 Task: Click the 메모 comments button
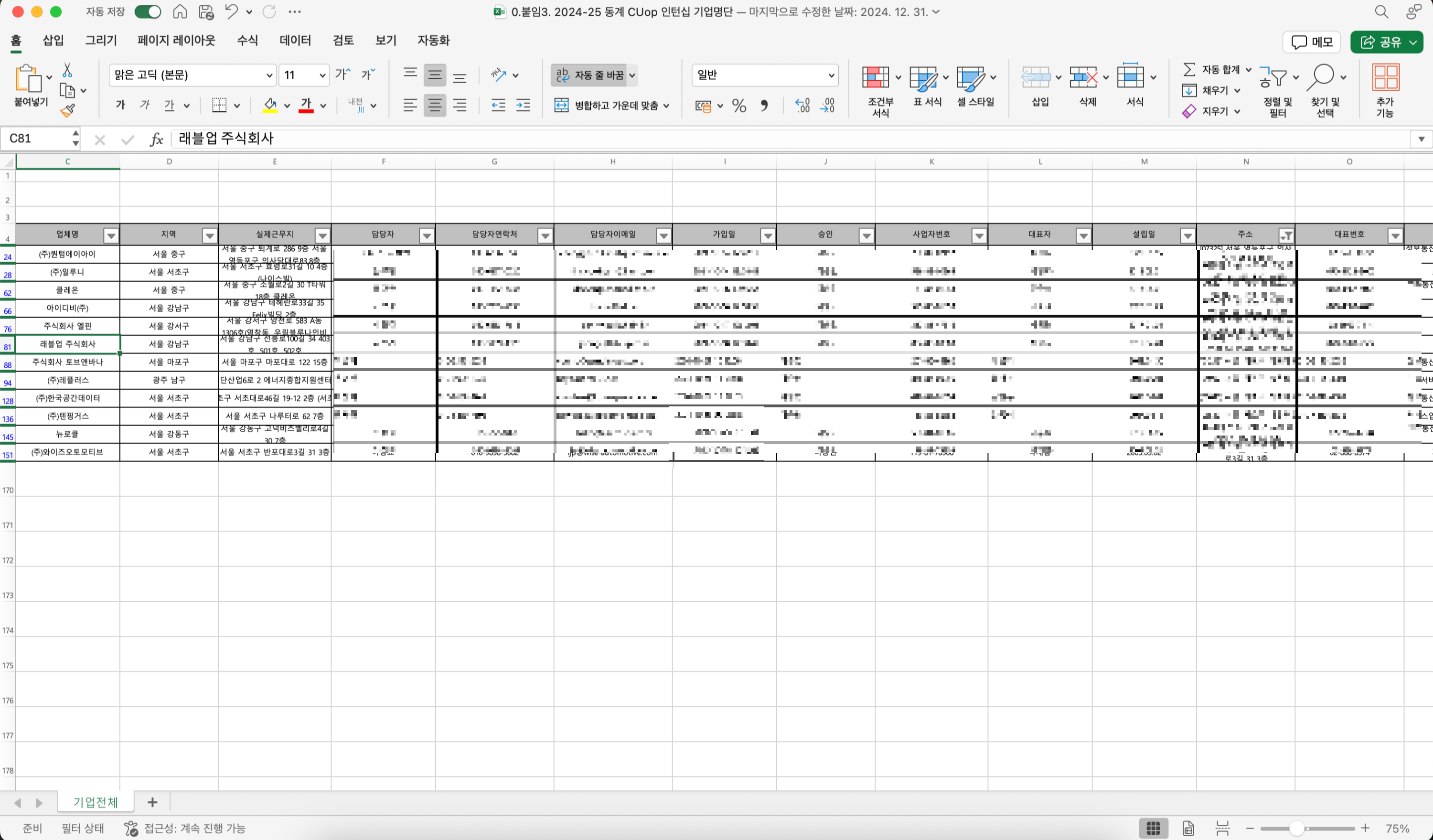(x=1311, y=42)
